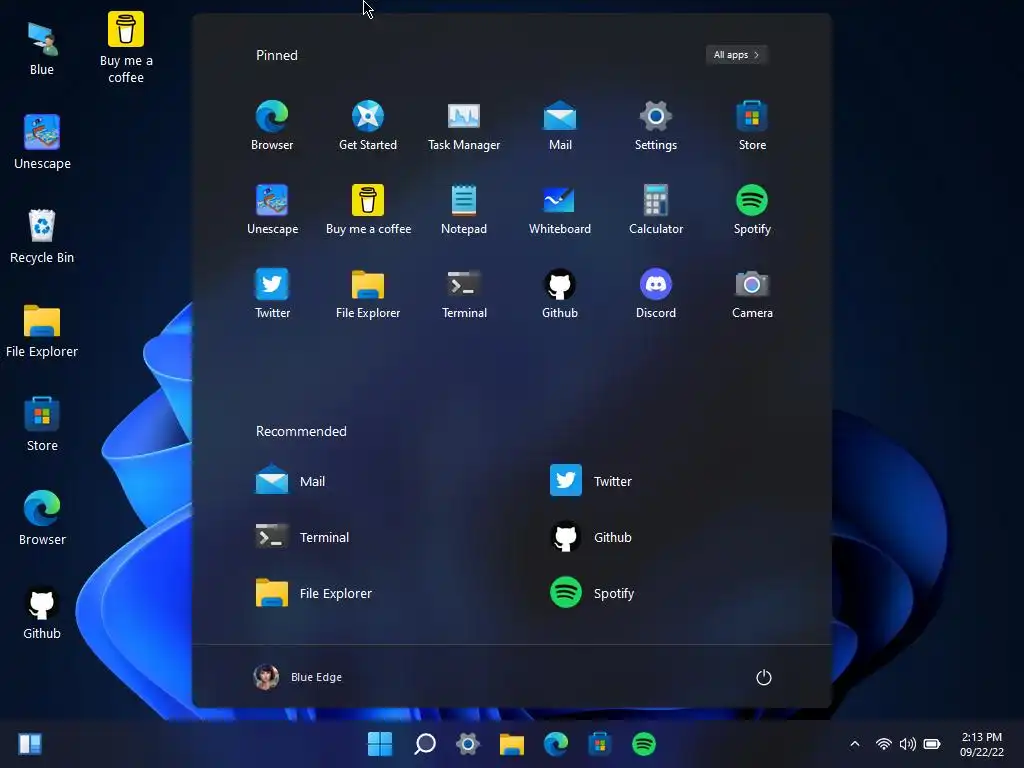Click the volume speaker tray icon

tap(908, 744)
